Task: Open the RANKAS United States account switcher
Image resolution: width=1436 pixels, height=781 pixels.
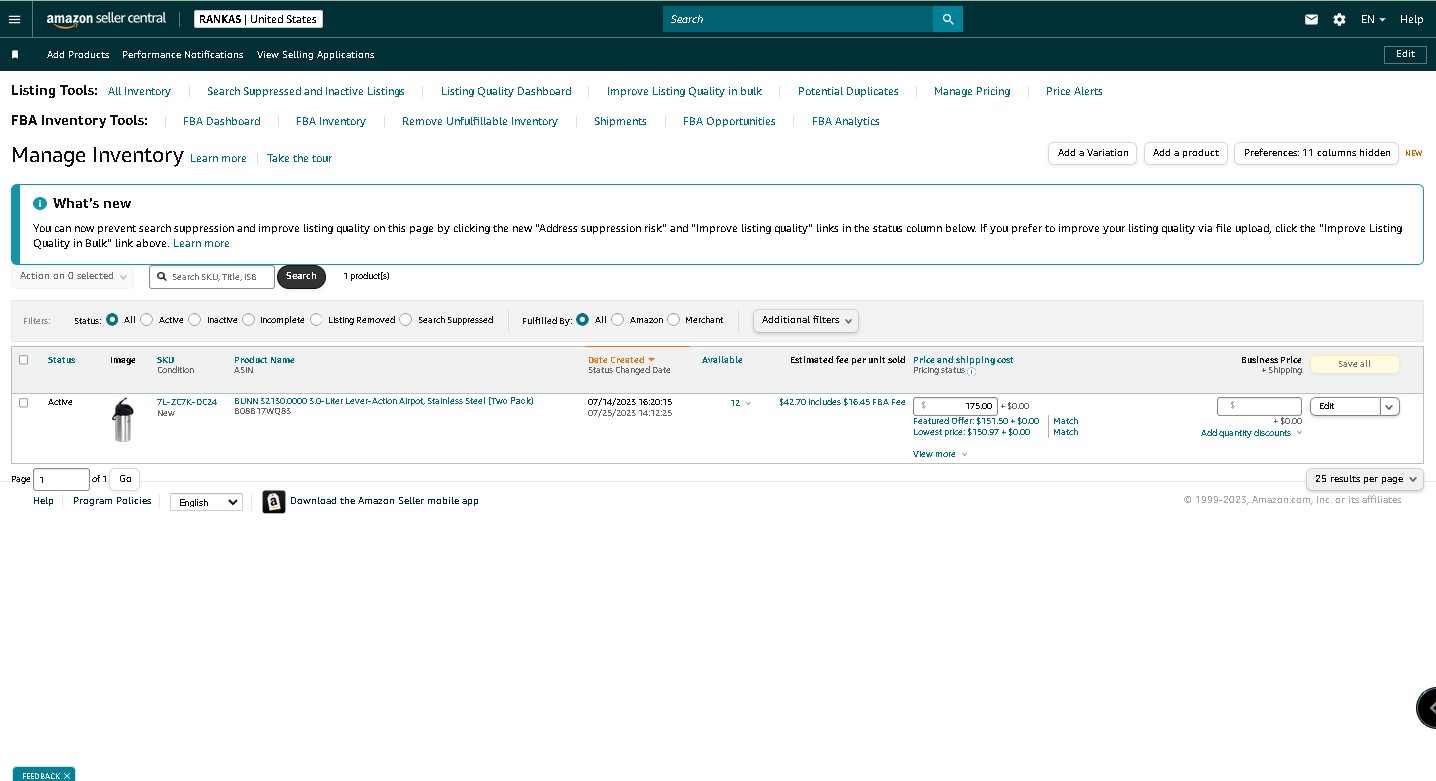Action: 258,19
